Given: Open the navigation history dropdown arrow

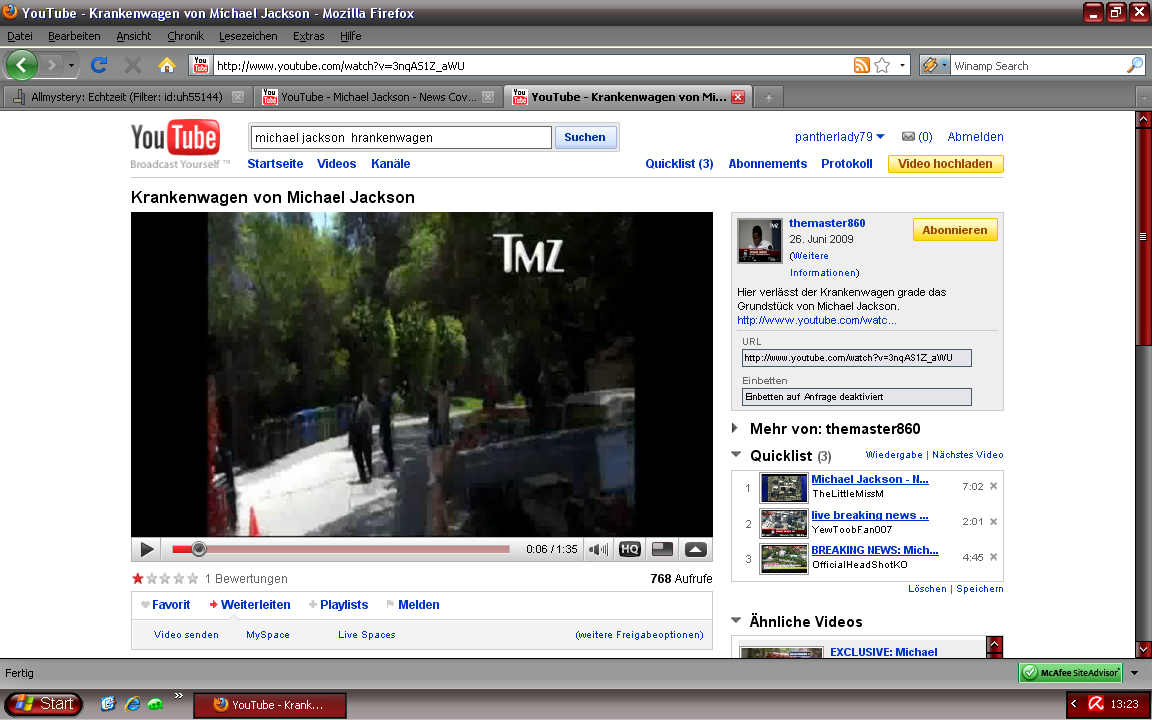Looking at the screenshot, I should (71, 65).
